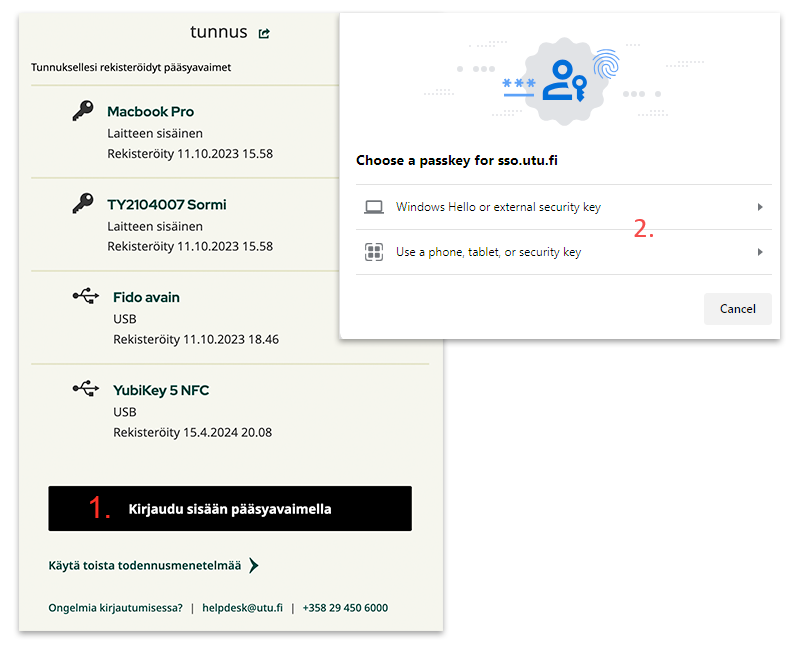Select Windows Hello or external security key

[x=498, y=207]
